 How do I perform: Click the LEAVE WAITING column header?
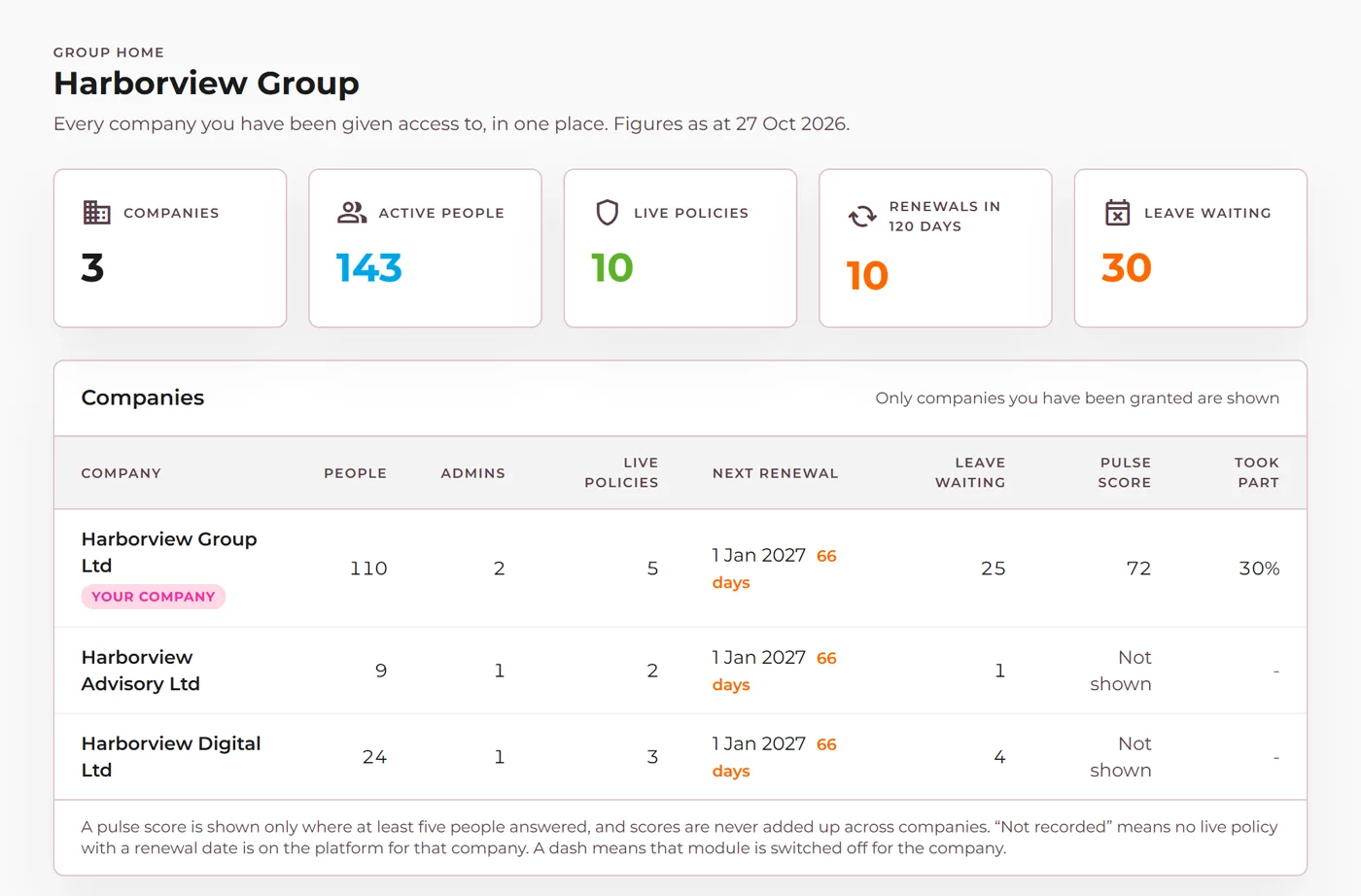click(970, 472)
